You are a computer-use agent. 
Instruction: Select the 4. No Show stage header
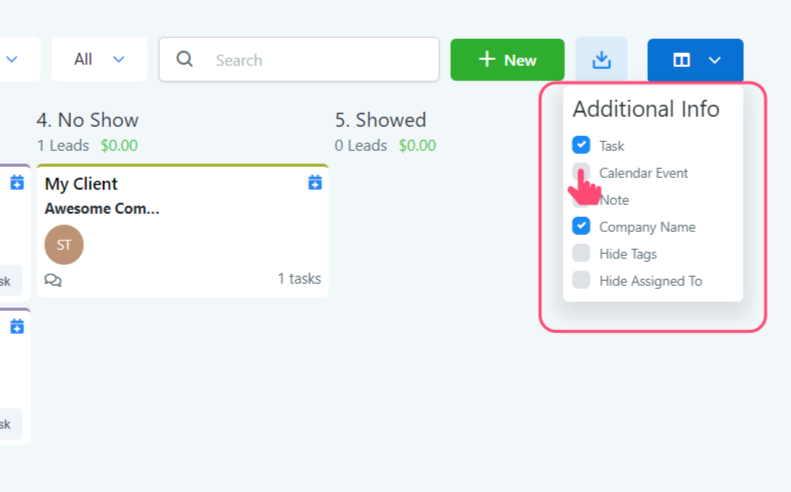pyautogui.click(x=88, y=120)
